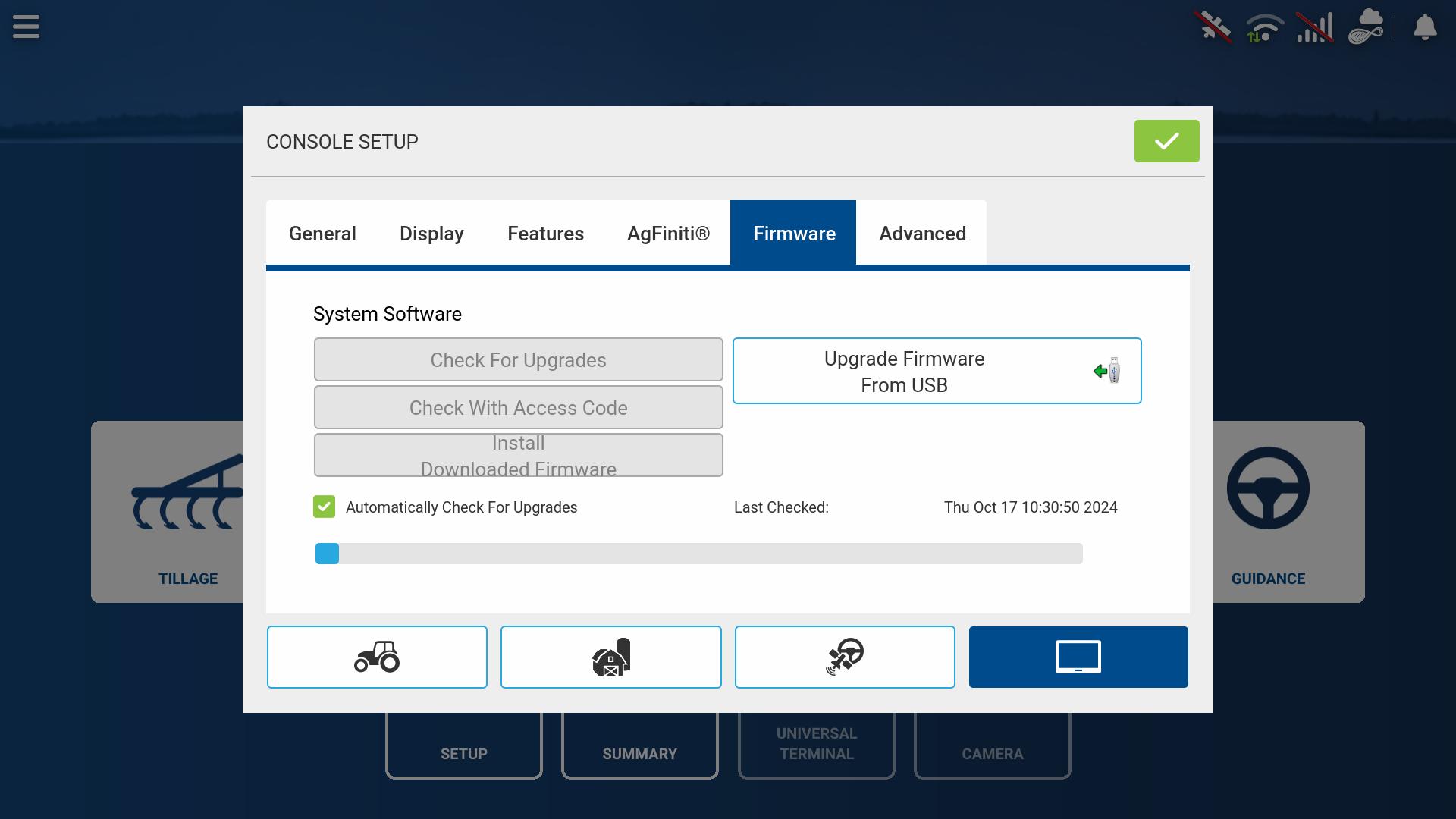Screen dimensions: 1456x819
Task: Open the GPS guidance setup icon
Action: pyautogui.click(x=845, y=657)
